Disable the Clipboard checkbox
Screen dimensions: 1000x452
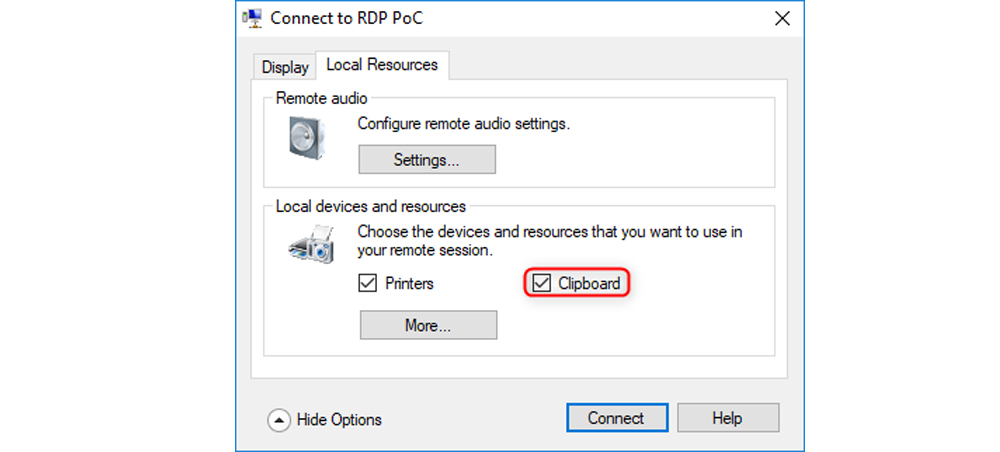pyautogui.click(x=541, y=283)
